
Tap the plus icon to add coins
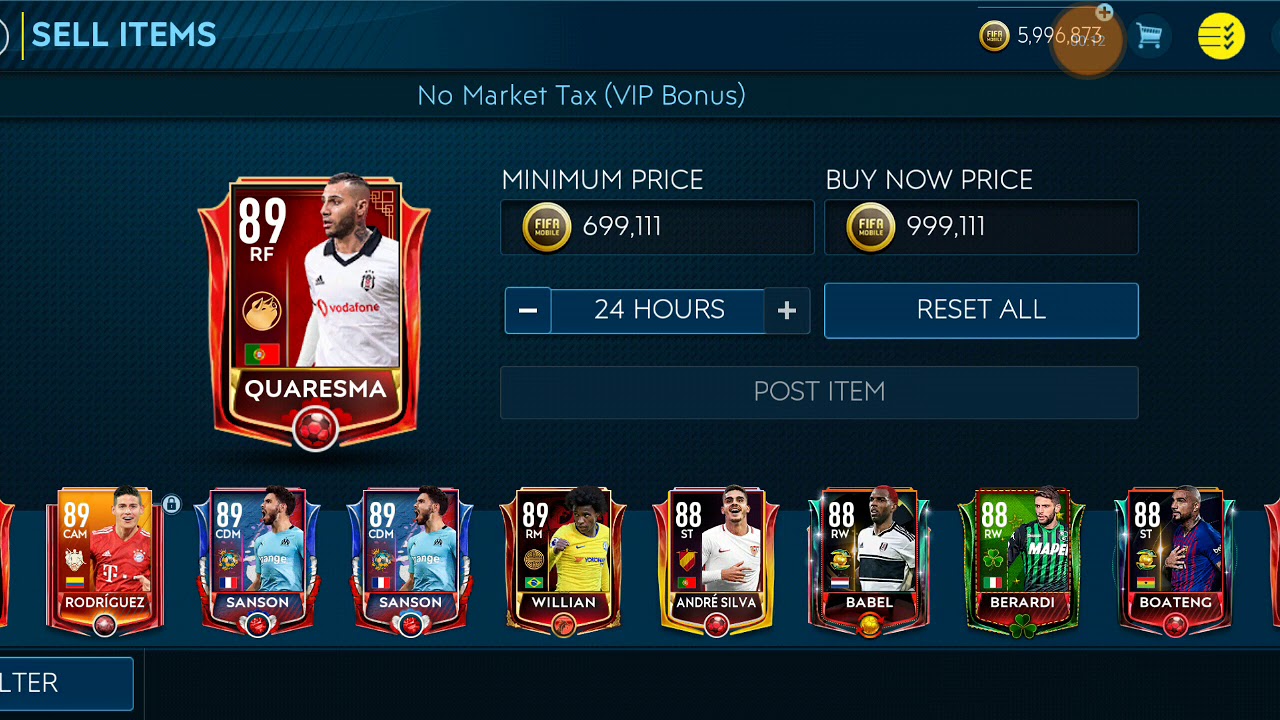coord(1104,12)
